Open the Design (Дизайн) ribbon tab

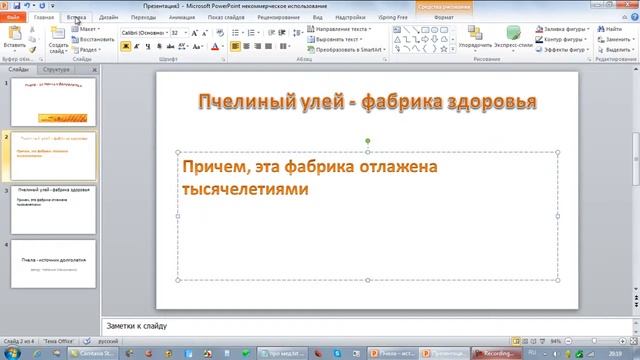(109, 18)
